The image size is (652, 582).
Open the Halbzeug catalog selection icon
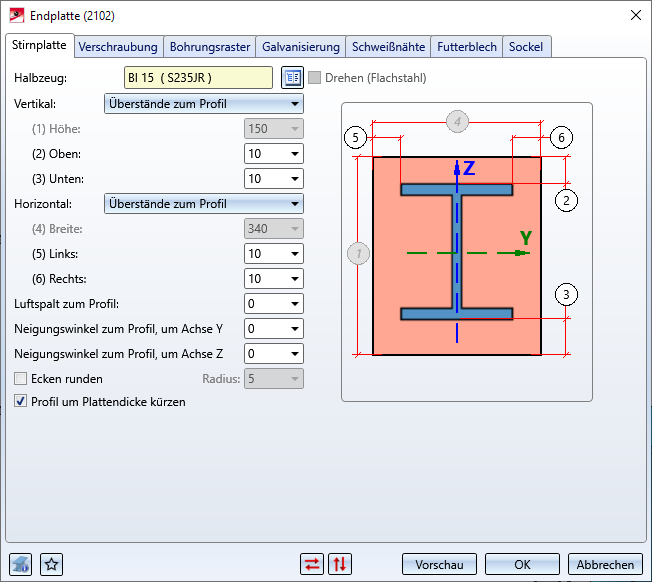click(291, 77)
